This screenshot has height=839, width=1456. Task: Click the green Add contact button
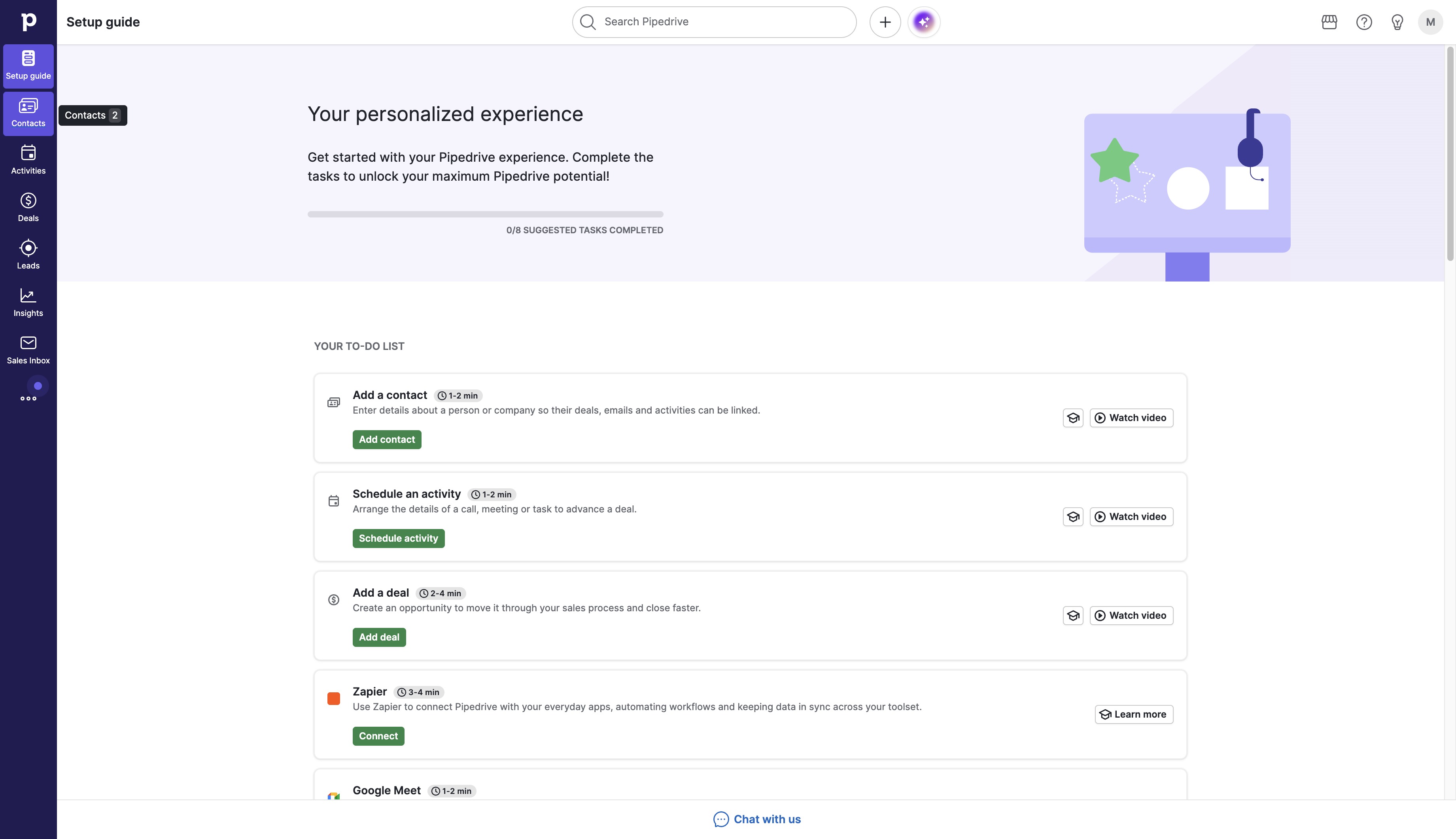click(x=387, y=439)
